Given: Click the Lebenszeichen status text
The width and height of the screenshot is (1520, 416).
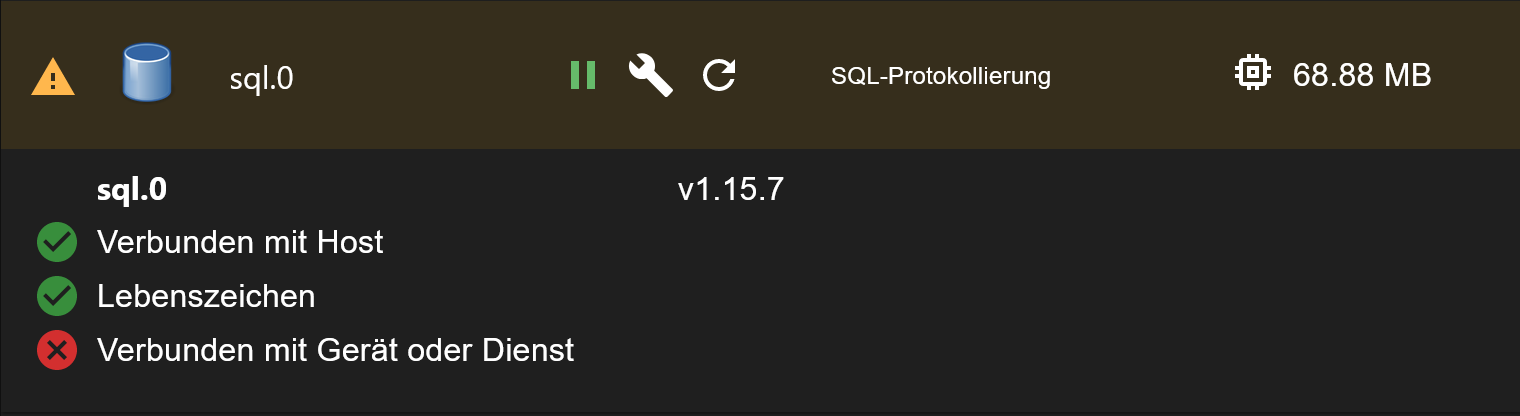Looking at the screenshot, I should (206, 296).
